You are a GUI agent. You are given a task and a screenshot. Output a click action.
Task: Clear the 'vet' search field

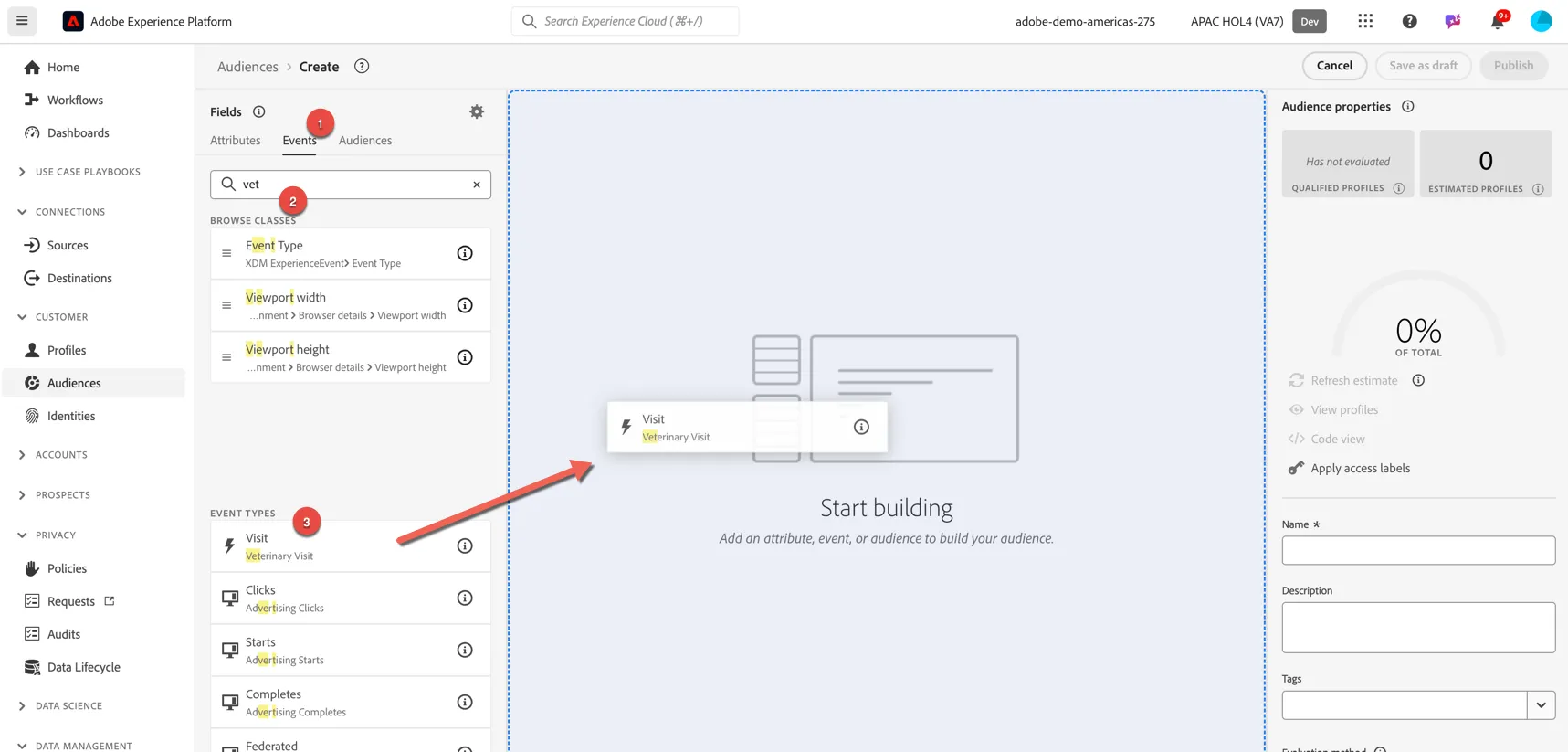pyautogui.click(x=477, y=185)
